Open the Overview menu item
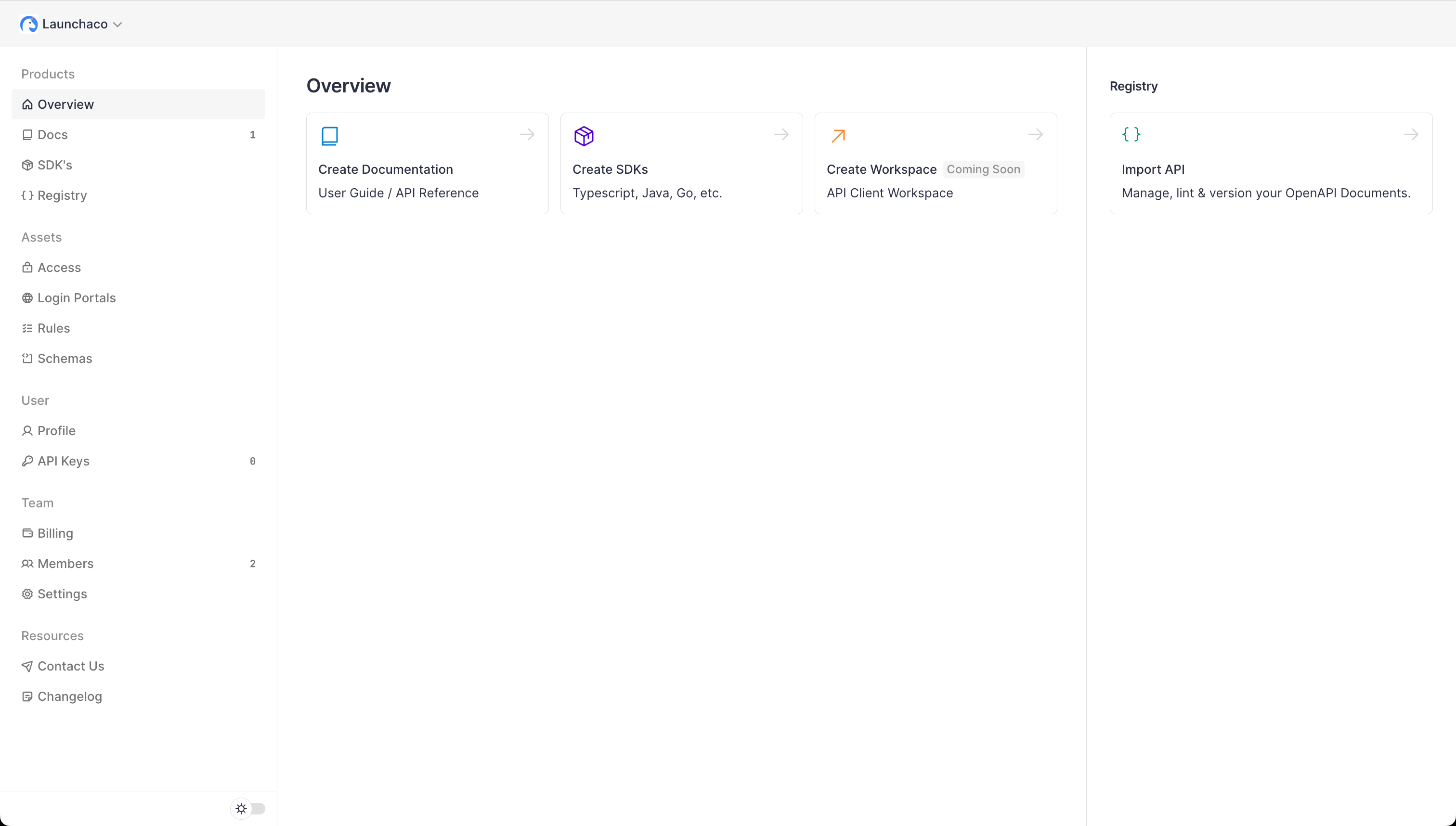 coord(139,104)
